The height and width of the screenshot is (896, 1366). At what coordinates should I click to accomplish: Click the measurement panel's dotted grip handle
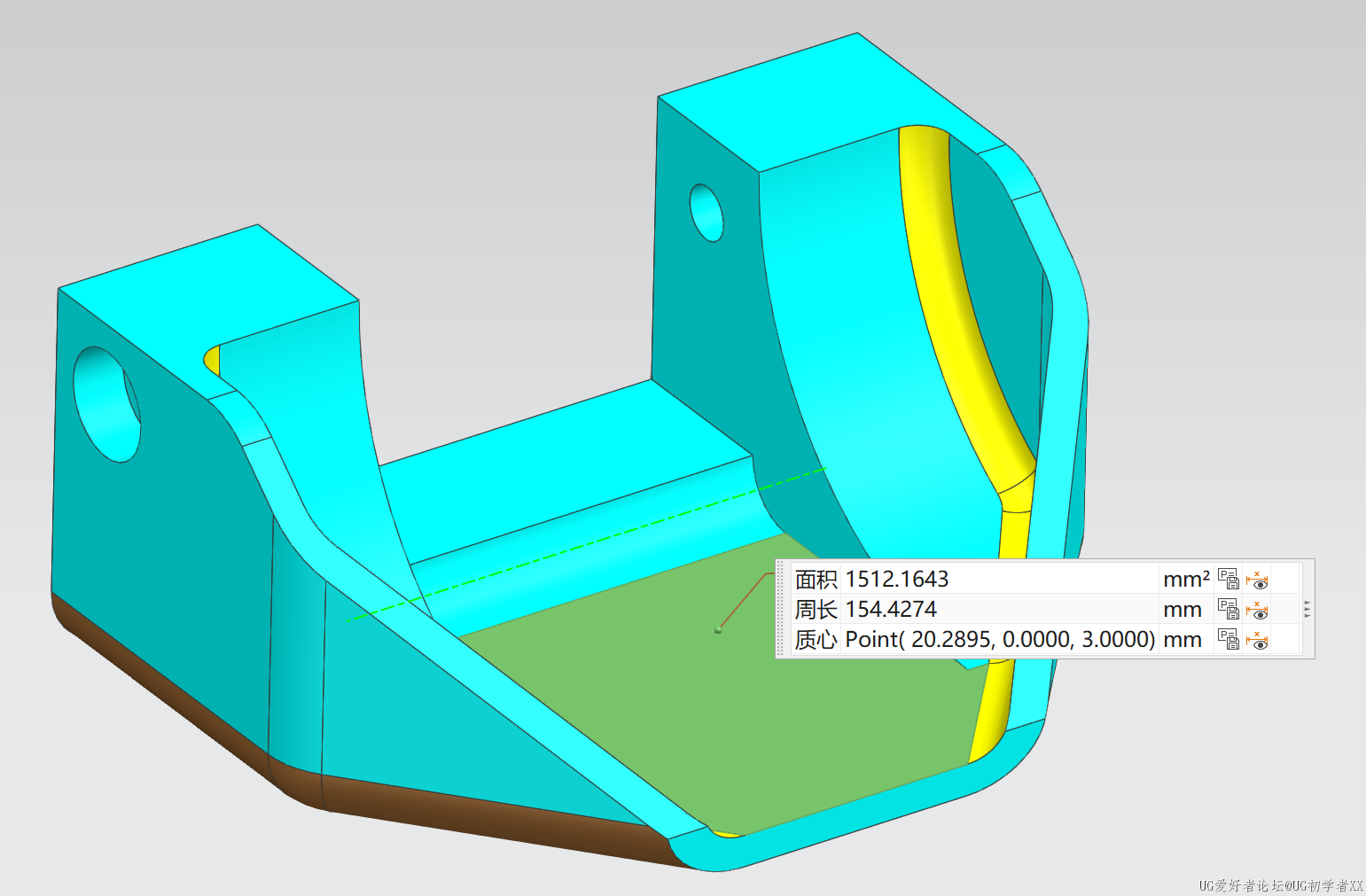coord(781,609)
